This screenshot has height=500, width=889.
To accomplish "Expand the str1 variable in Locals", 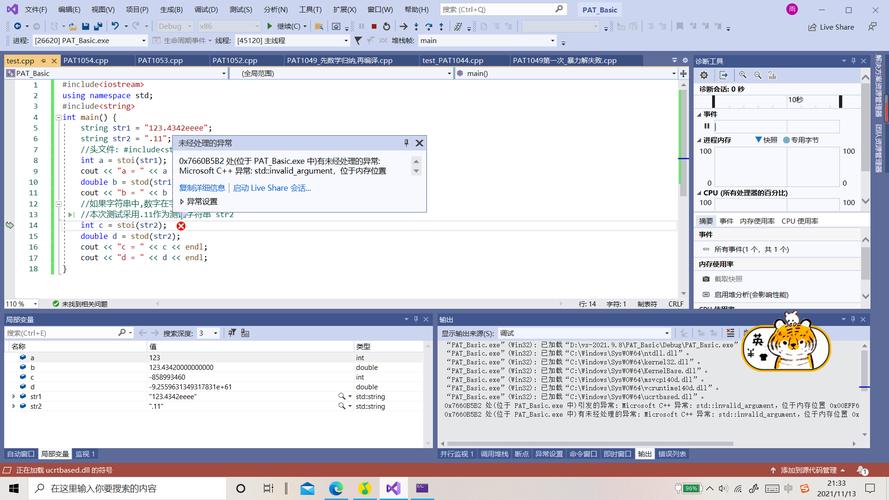I will 13,396.
